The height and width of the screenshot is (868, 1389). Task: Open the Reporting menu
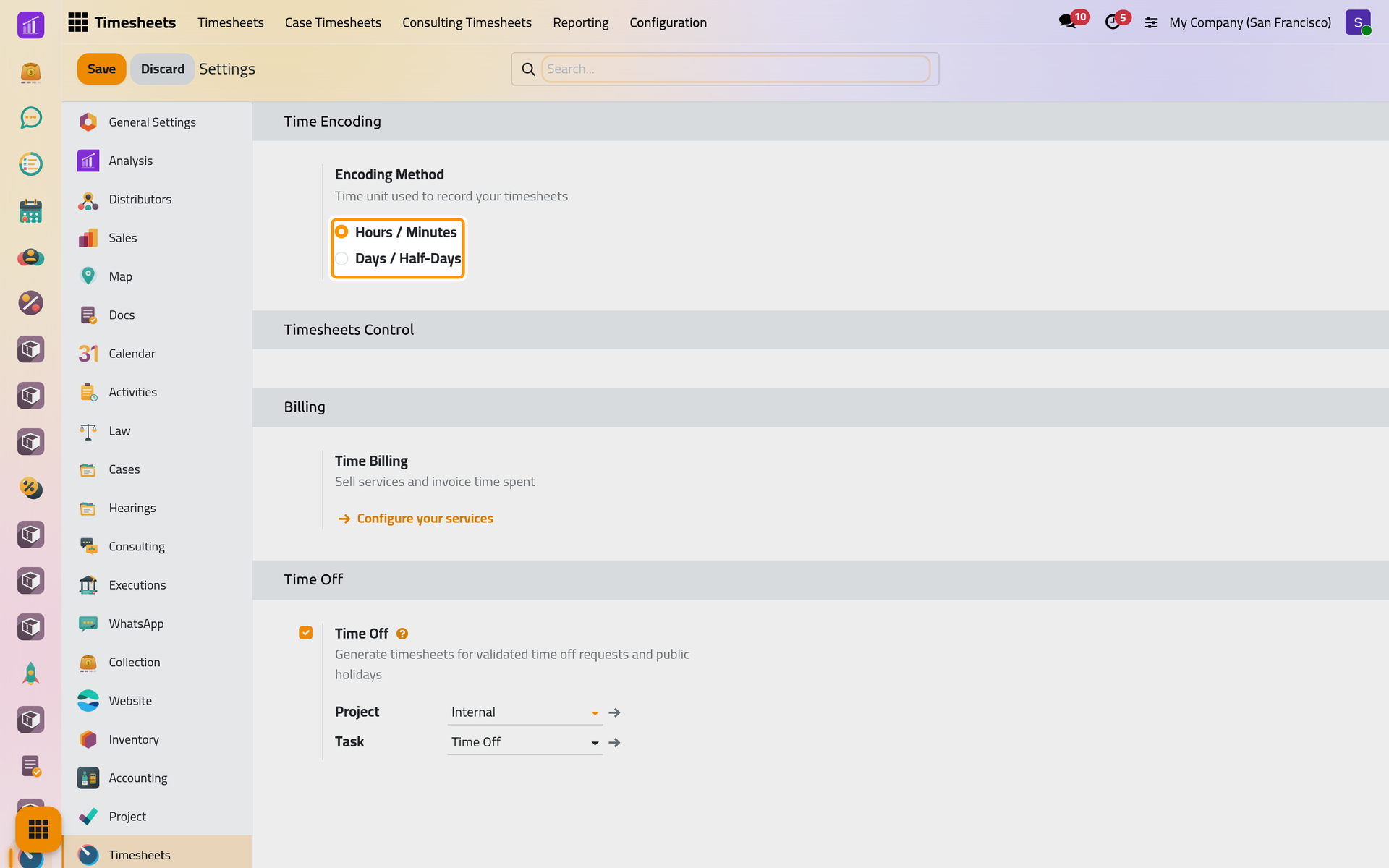[581, 22]
